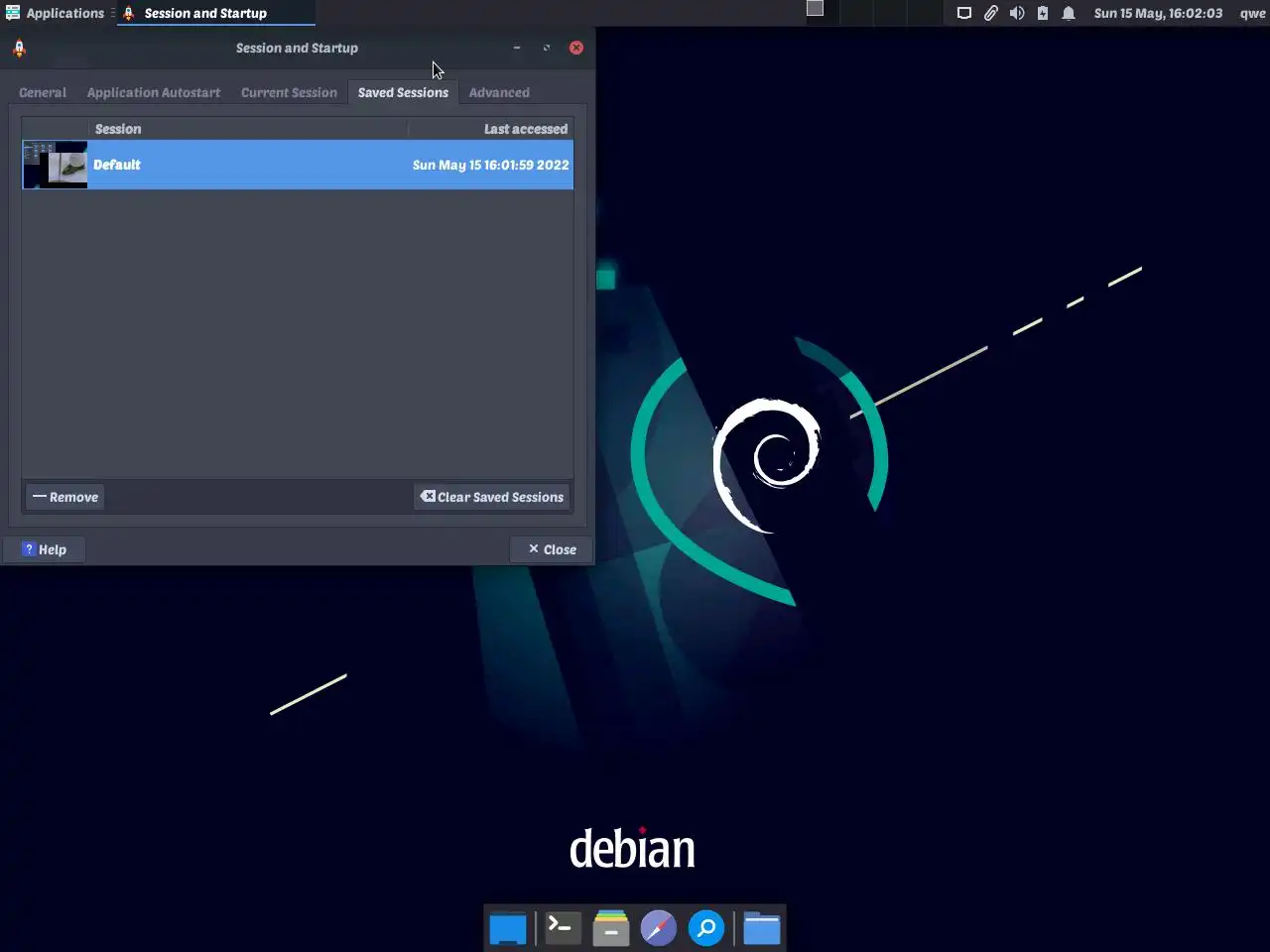Switch to the Application Autostart tab

[154, 92]
